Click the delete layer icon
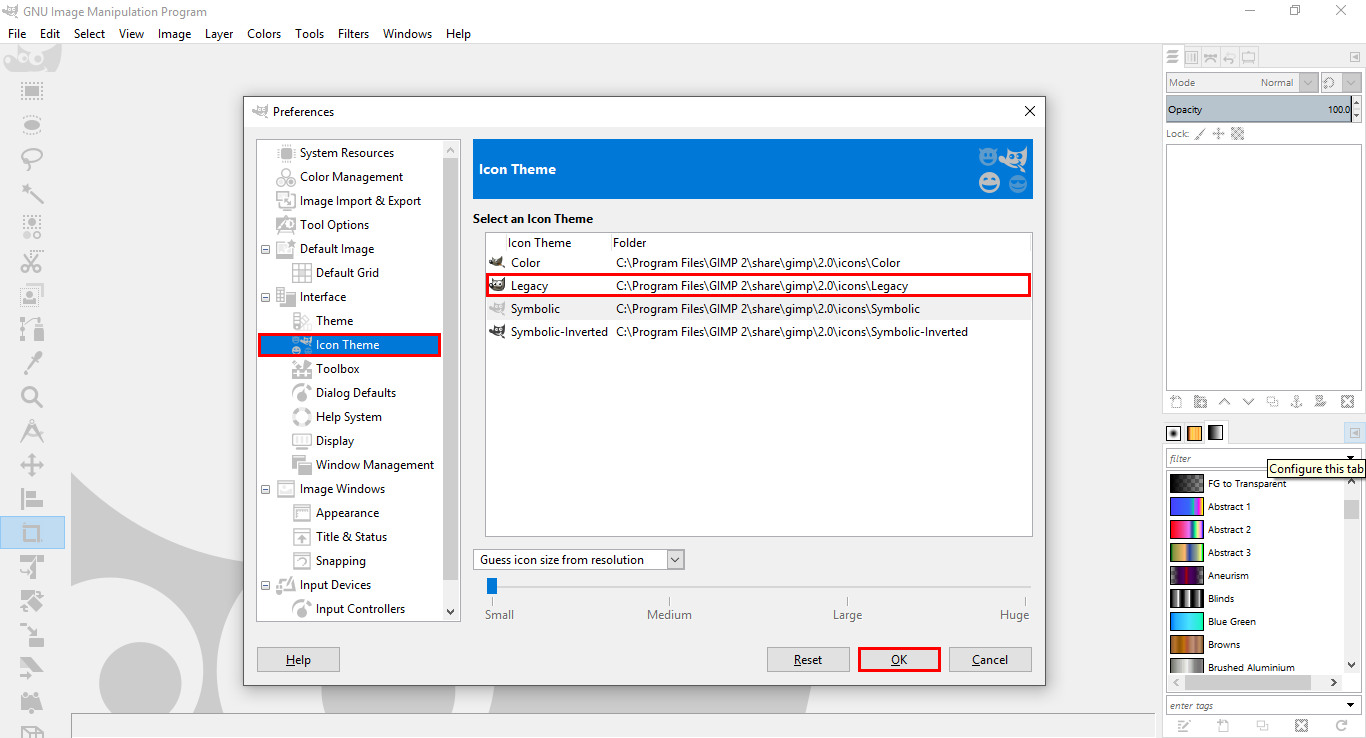 click(1347, 401)
